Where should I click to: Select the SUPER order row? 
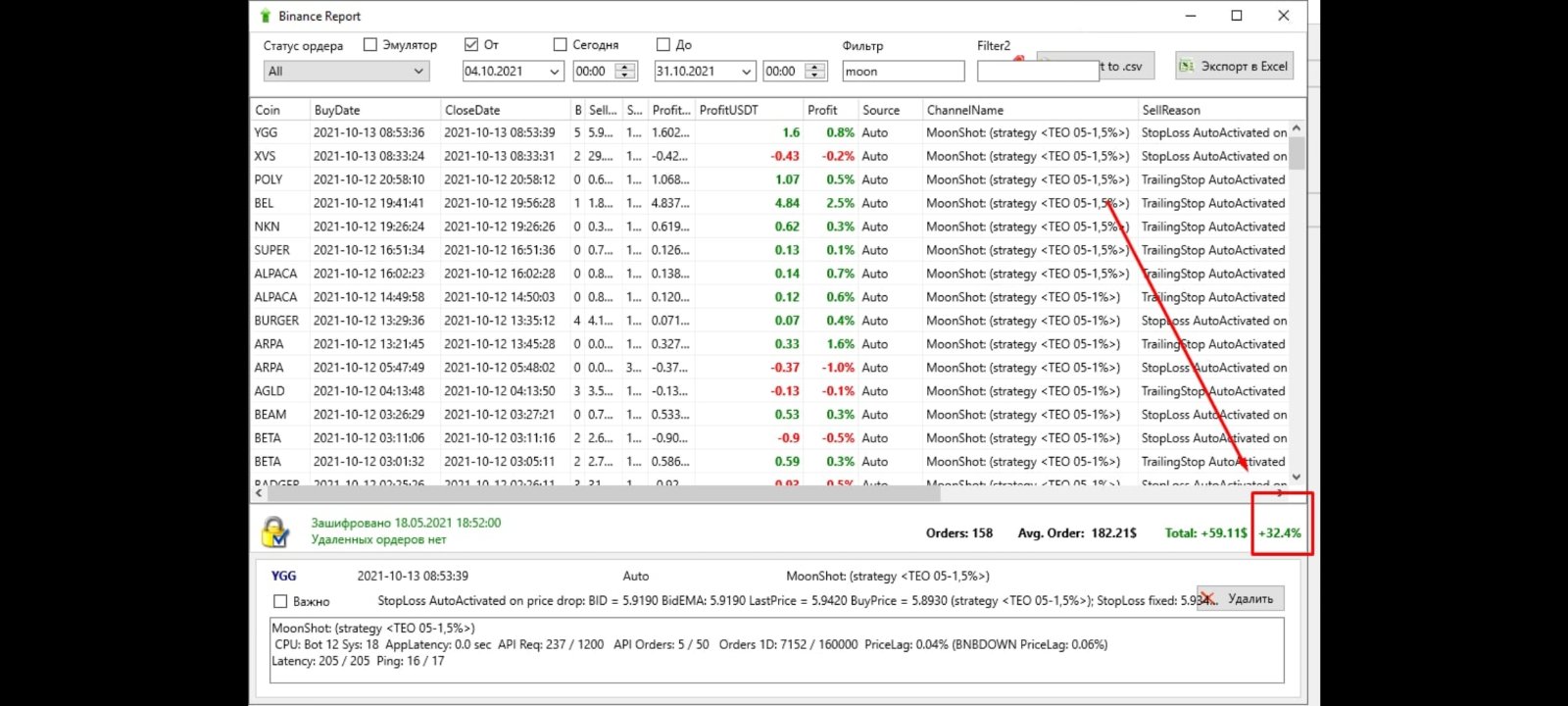click(770, 250)
